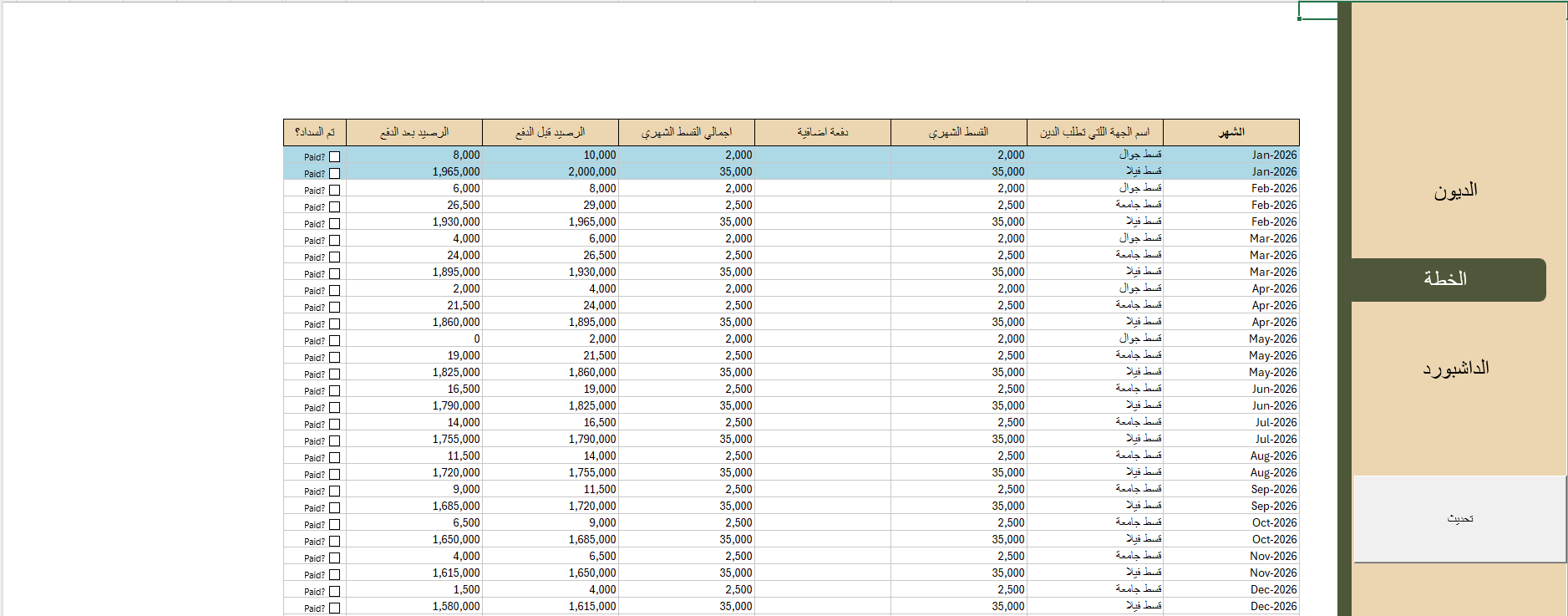Toggle Paid? checkbox in Dec-2026 قسط فيلا row
Image resolution: width=1568 pixels, height=616 pixels.
click(334, 608)
